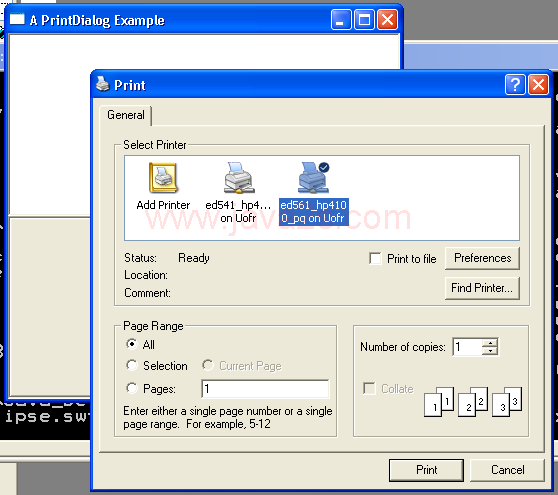
Task: Click the Print dialog help question-mark button
Action: 515,85
